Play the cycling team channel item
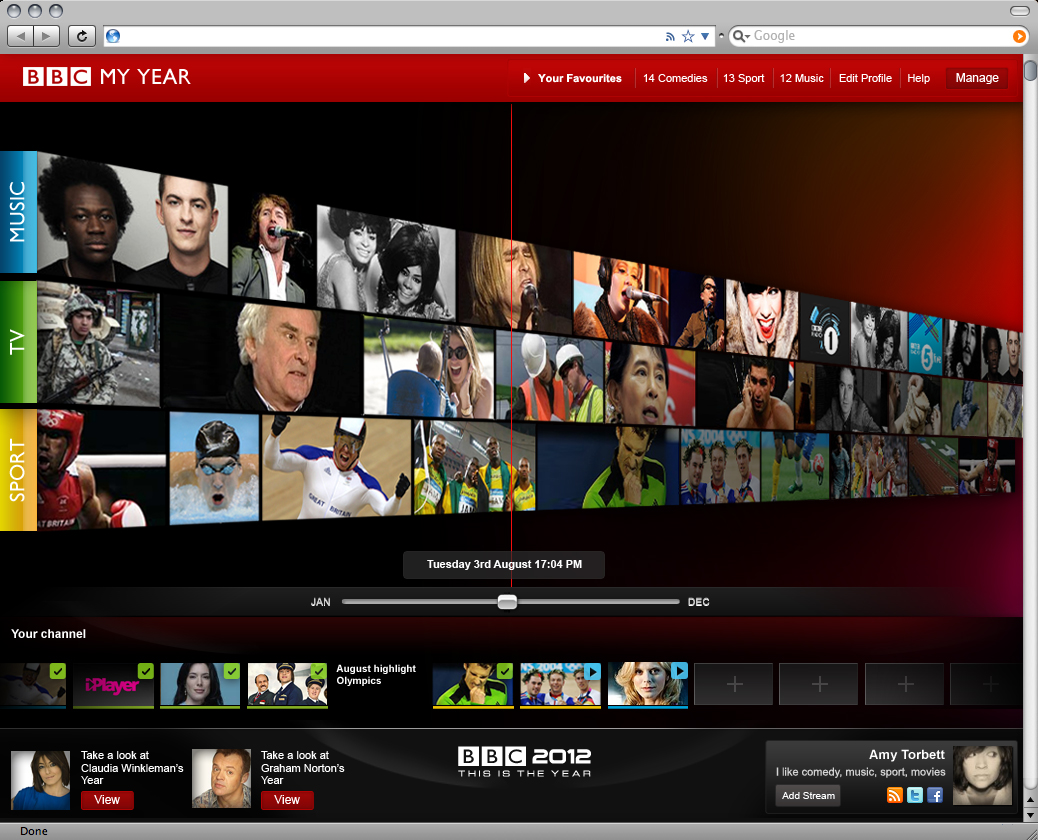Image resolution: width=1038 pixels, height=840 pixels. pyautogui.click(x=592, y=671)
